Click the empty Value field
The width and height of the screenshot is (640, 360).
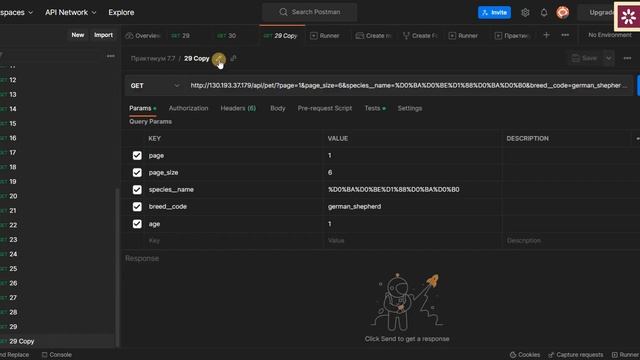coord(412,241)
